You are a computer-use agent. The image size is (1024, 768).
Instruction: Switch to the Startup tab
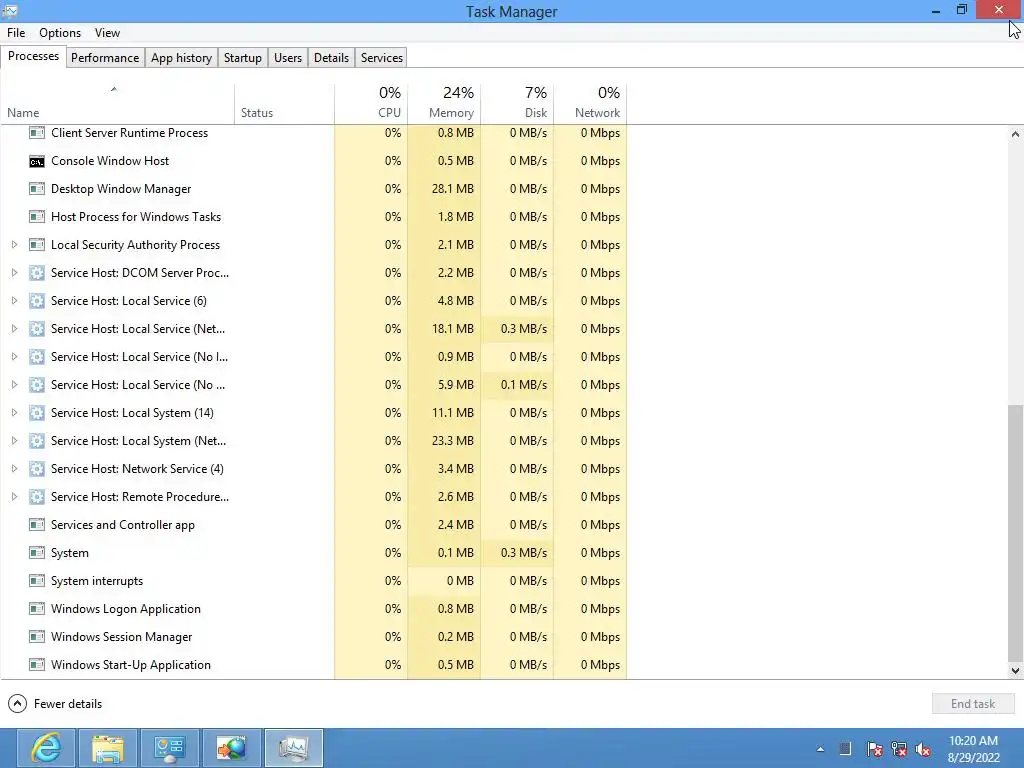[x=243, y=57]
